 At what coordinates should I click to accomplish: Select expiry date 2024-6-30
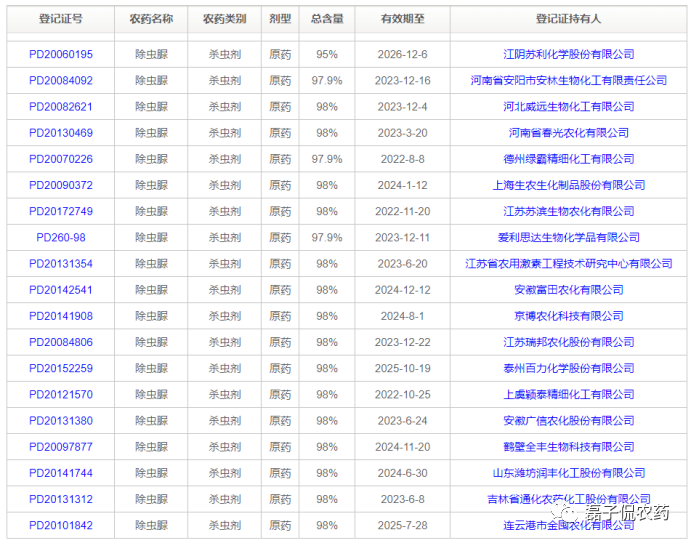click(402, 473)
